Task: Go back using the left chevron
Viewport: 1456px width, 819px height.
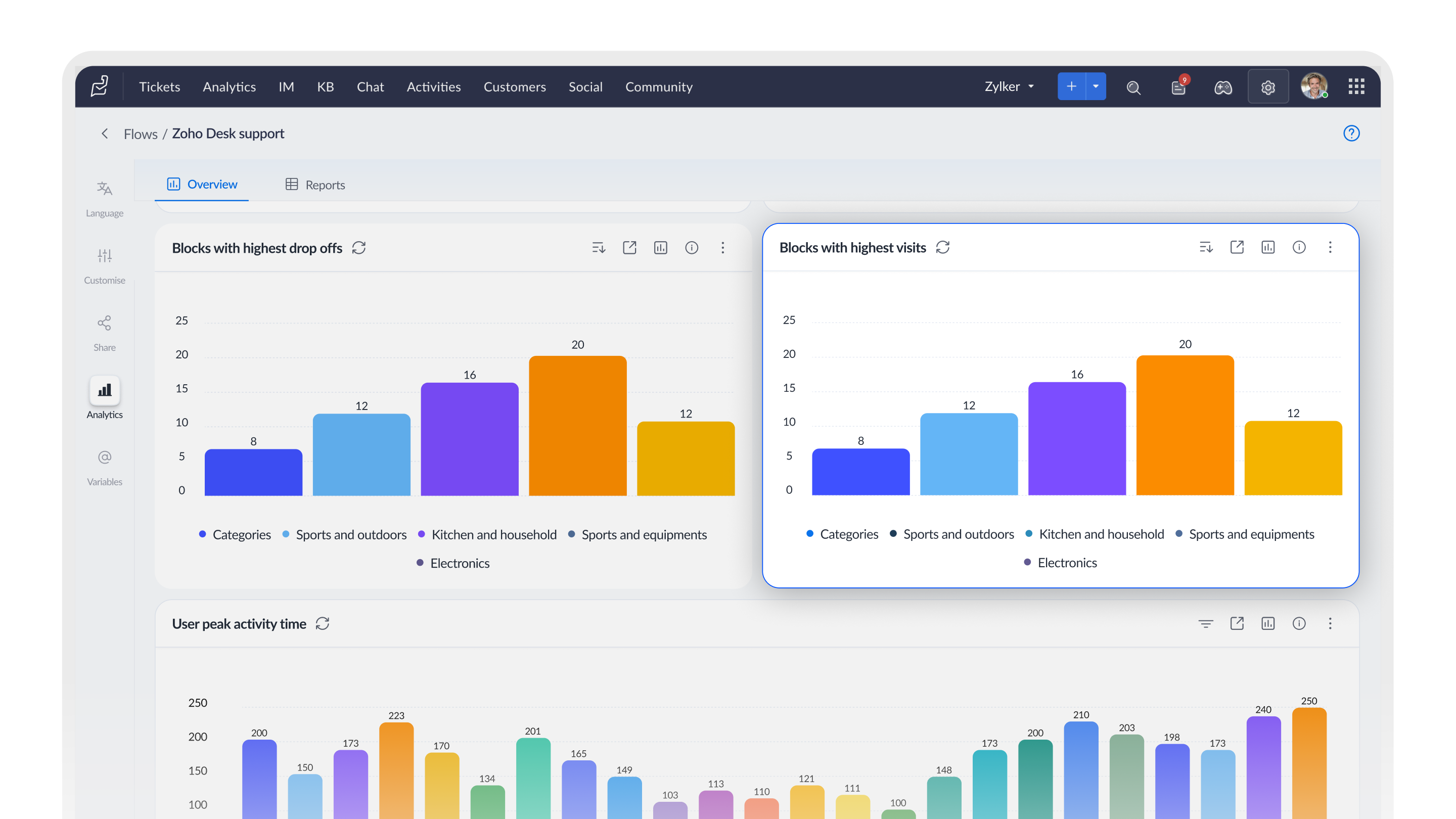Action: click(105, 133)
